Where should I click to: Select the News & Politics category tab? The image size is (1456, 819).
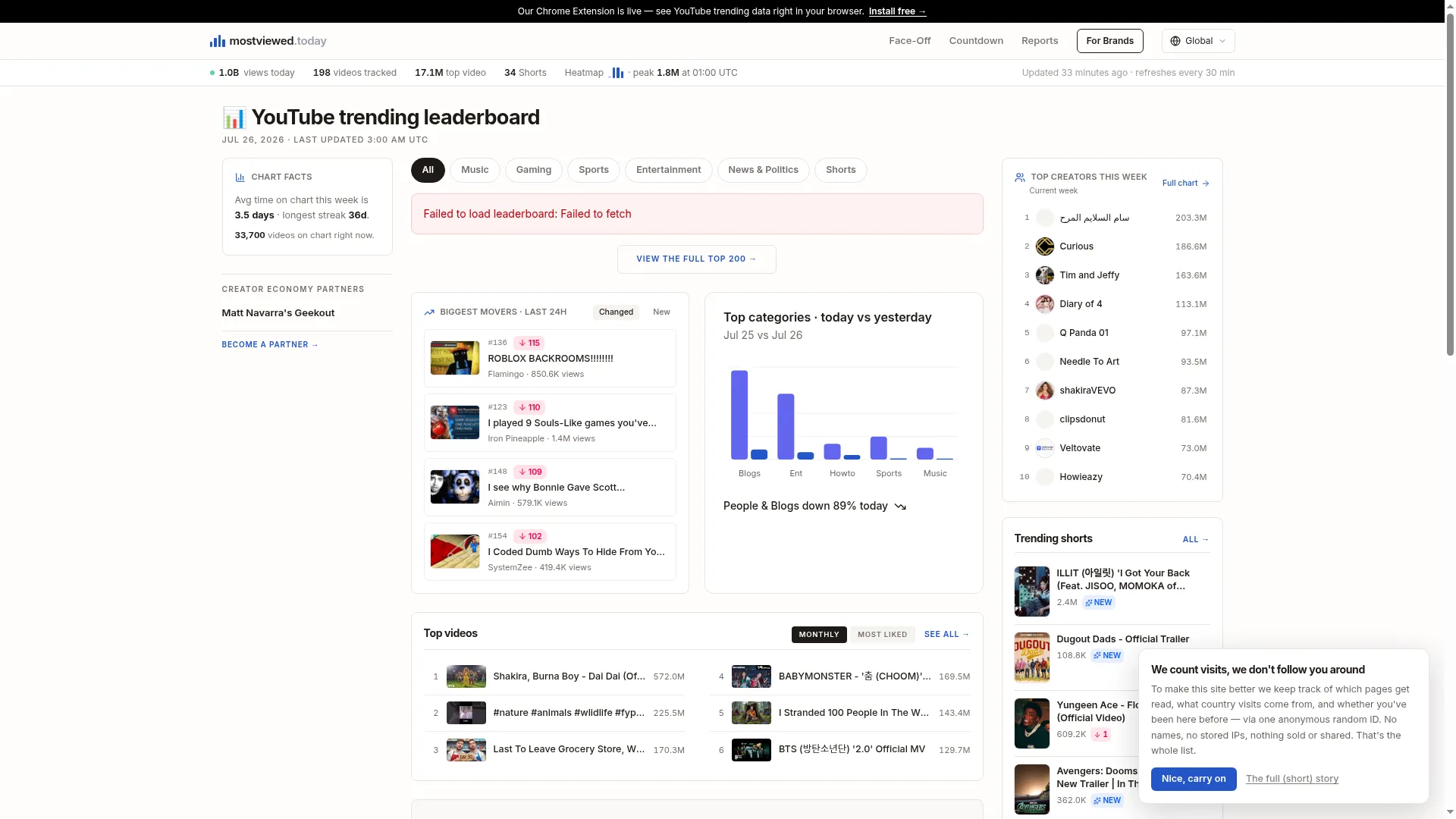point(764,170)
